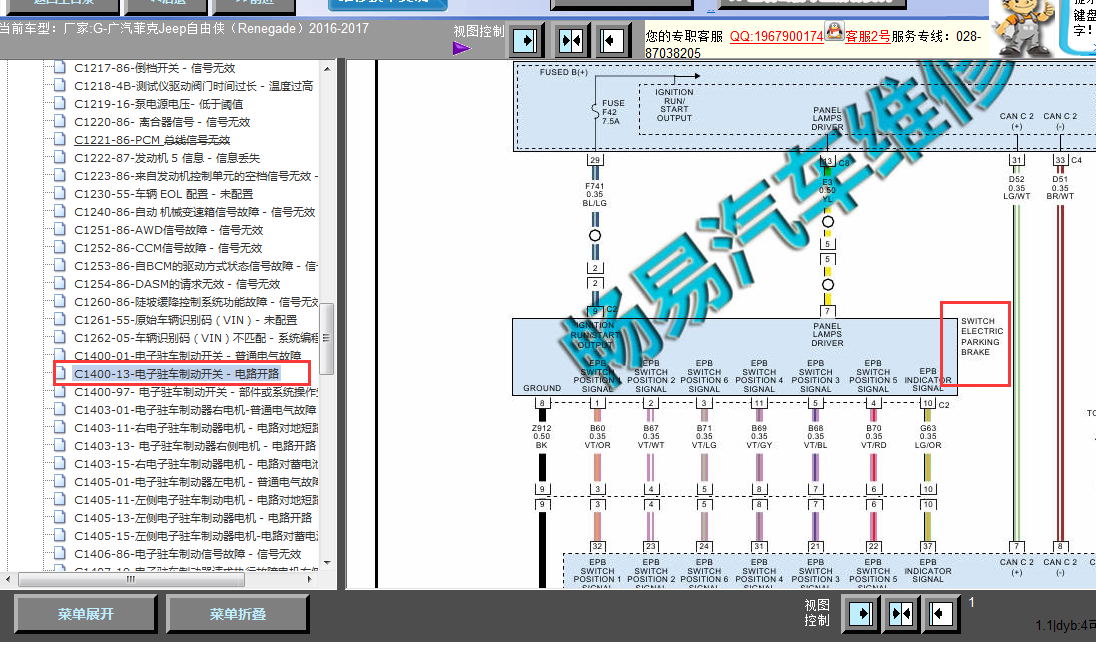Click document icon of C1218-4B row

(60, 85)
